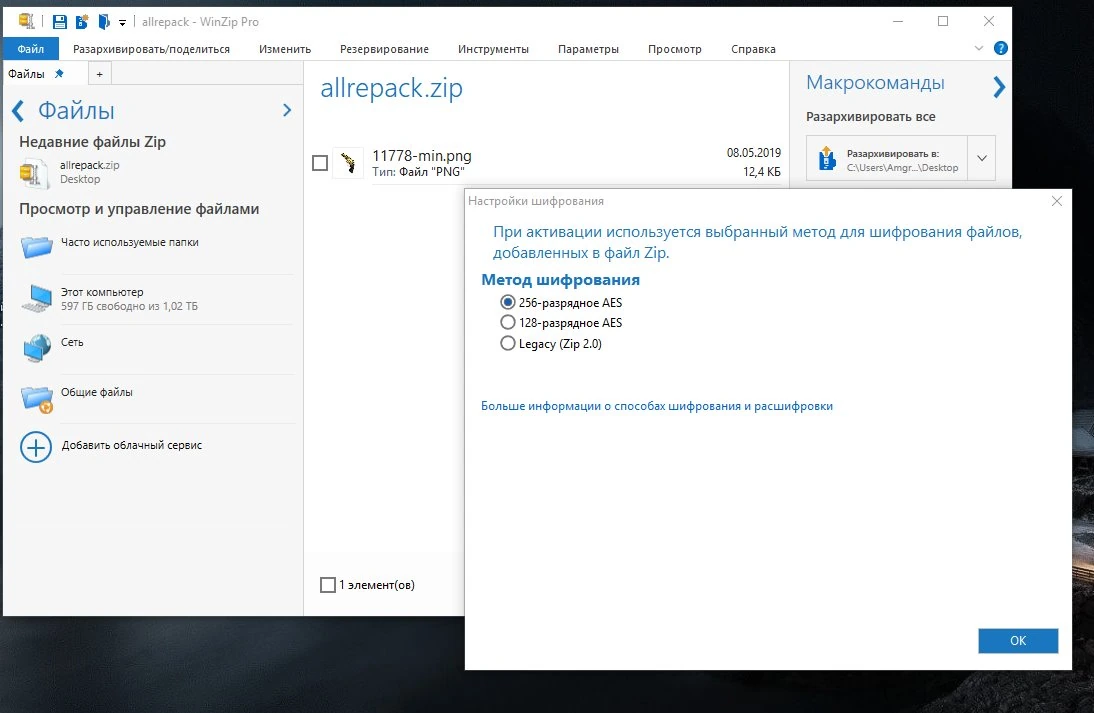This screenshot has width=1094, height=713.
Task: Add a new pane tab with plus
Action: click(x=100, y=74)
